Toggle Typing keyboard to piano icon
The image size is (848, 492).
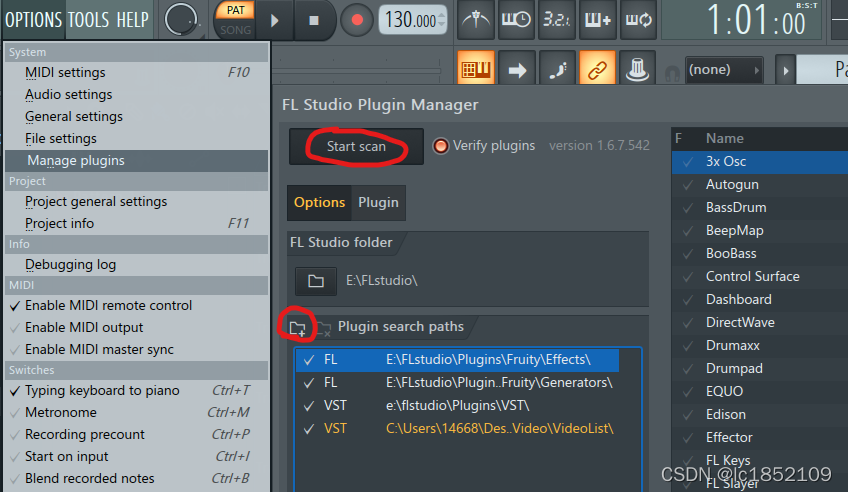click(x=476, y=69)
